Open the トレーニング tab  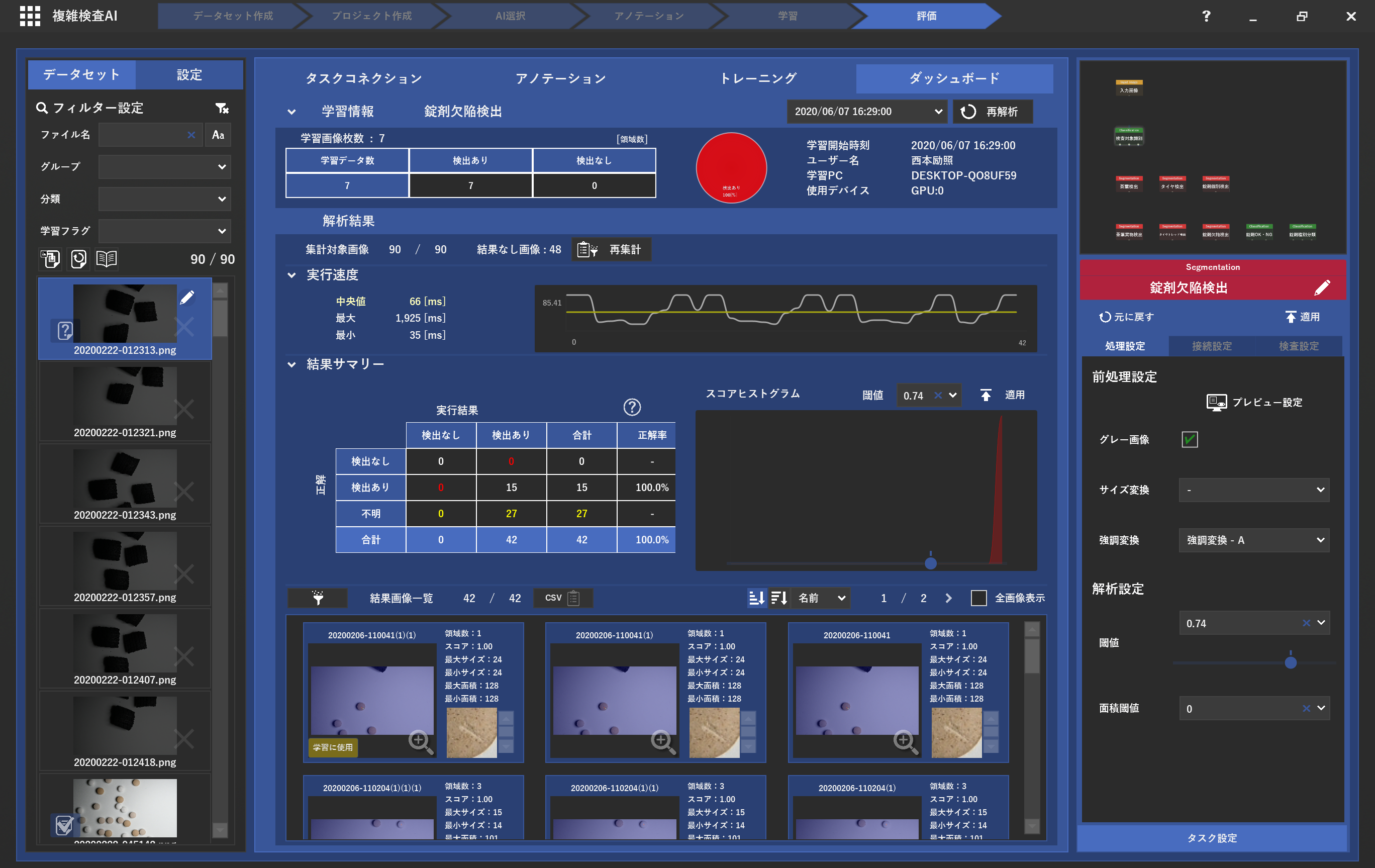click(x=758, y=78)
